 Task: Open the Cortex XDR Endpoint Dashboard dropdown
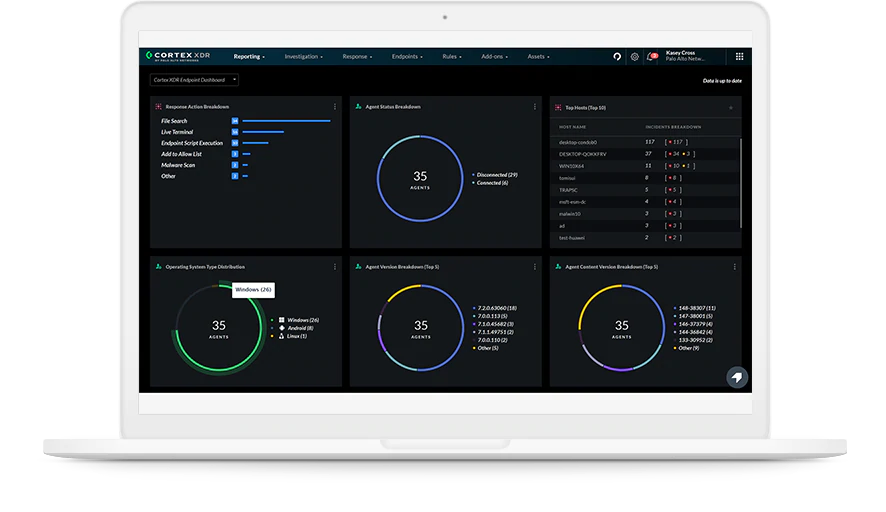[194, 80]
